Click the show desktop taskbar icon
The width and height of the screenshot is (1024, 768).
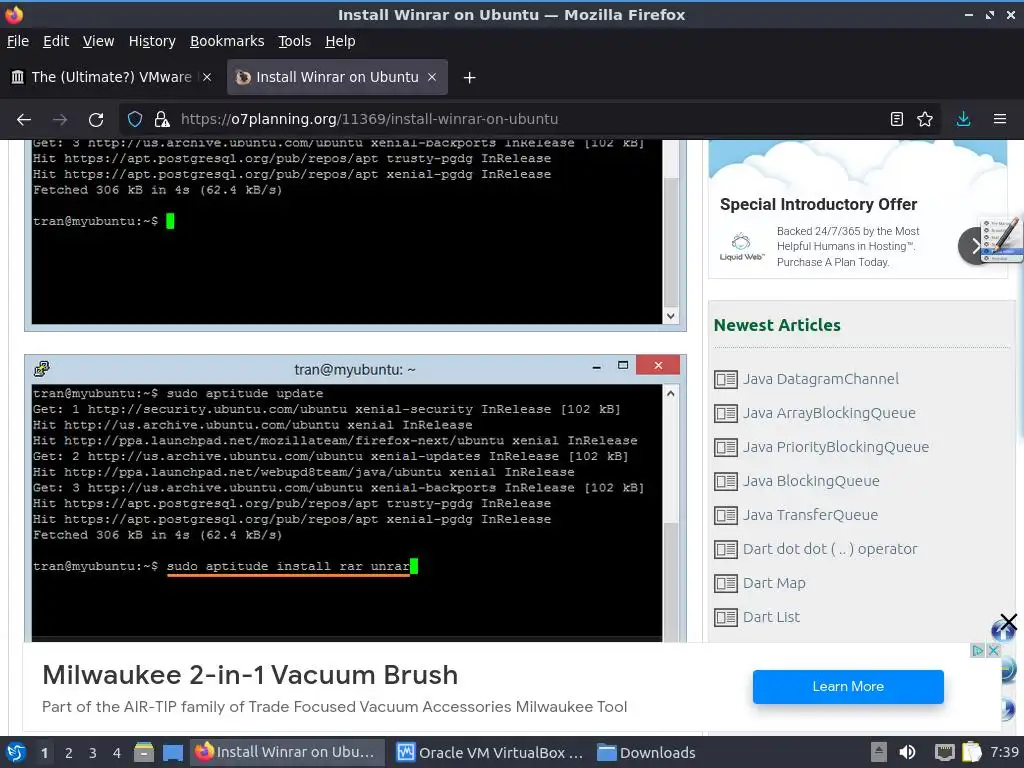point(172,752)
